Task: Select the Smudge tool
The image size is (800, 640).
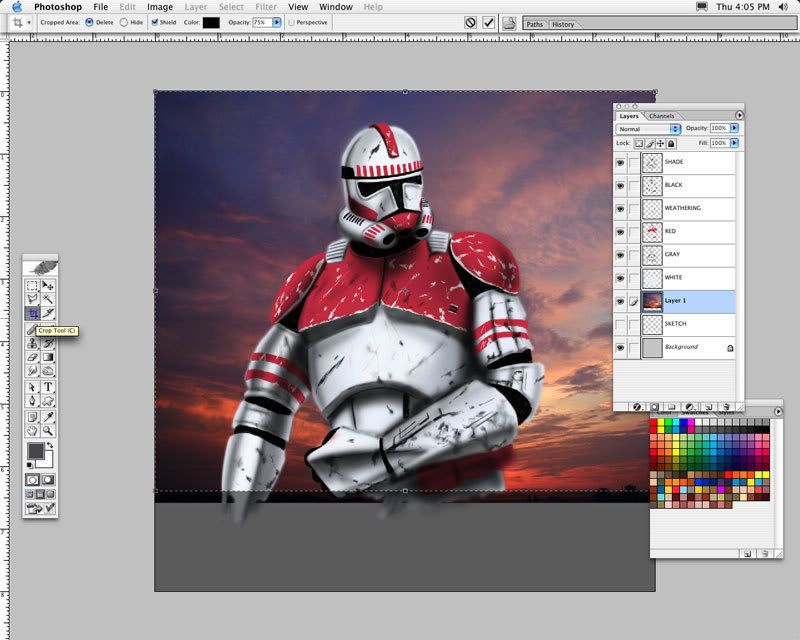Action: pos(32,371)
